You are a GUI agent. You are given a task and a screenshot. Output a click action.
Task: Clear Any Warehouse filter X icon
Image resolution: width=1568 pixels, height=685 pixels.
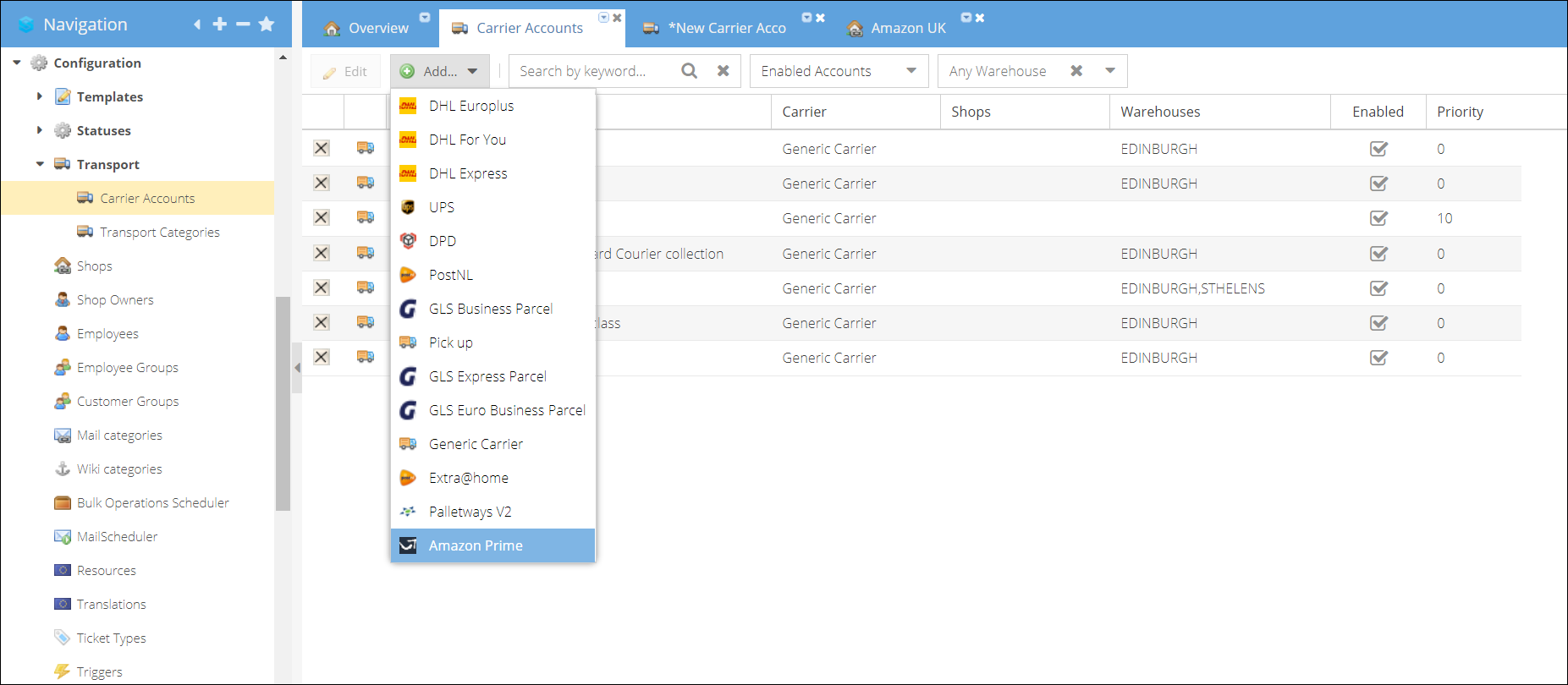coord(1076,71)
